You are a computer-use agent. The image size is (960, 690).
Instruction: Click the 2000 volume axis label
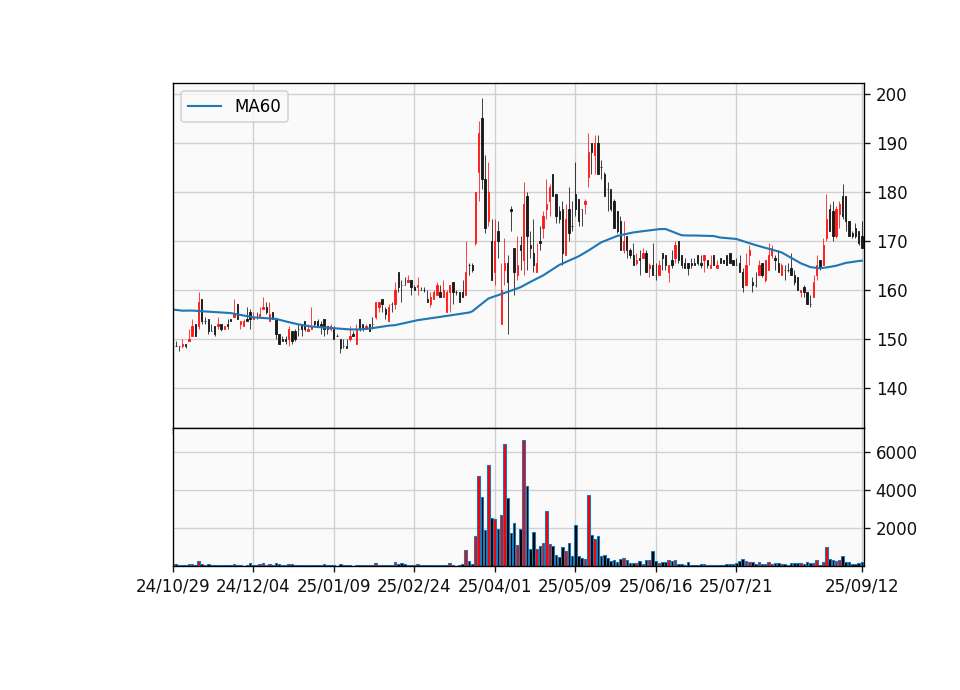(x=896, y=529)
